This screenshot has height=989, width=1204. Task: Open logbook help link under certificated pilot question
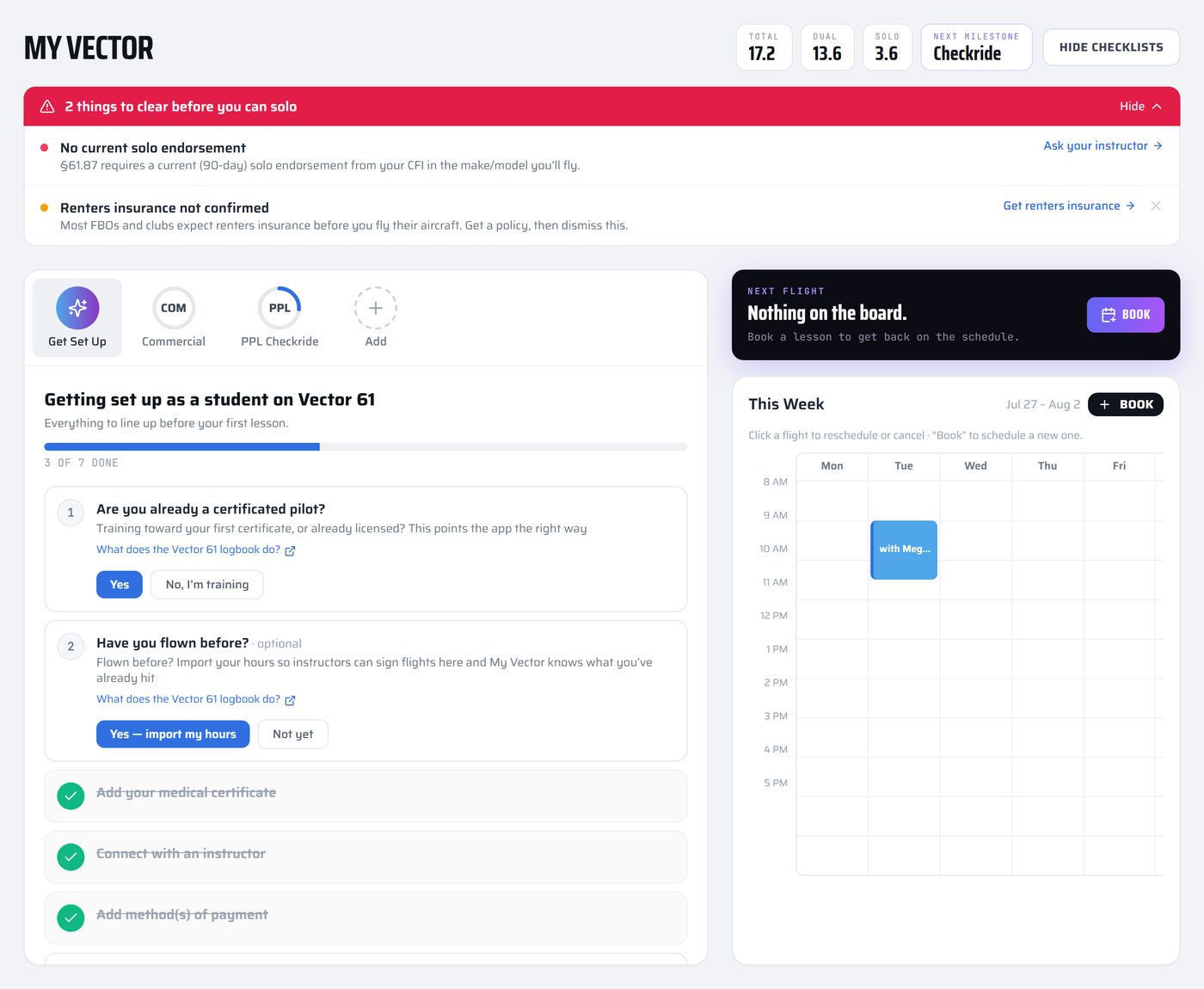click(196, 550)
